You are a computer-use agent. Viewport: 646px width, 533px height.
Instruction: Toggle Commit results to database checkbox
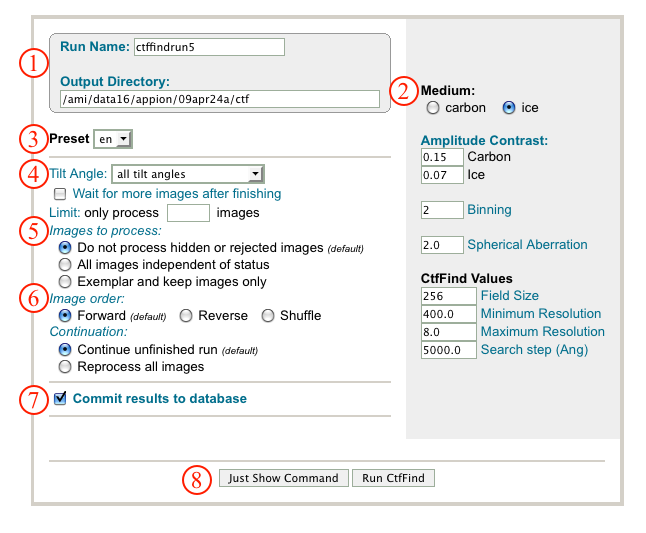coord(61,398)
